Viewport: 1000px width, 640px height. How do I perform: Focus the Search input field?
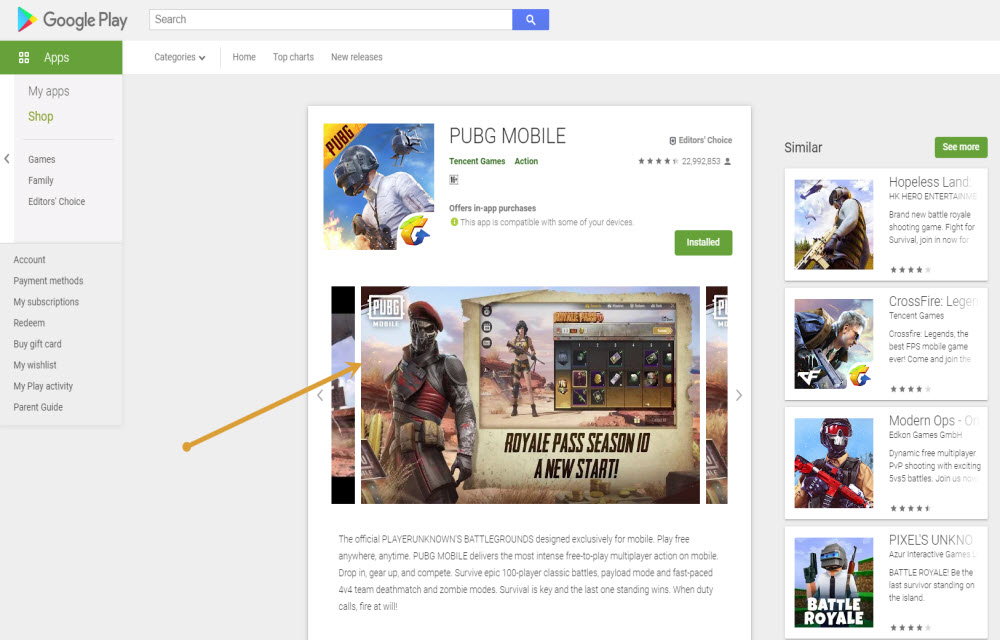pyautogui.click(x=330, y=20)
